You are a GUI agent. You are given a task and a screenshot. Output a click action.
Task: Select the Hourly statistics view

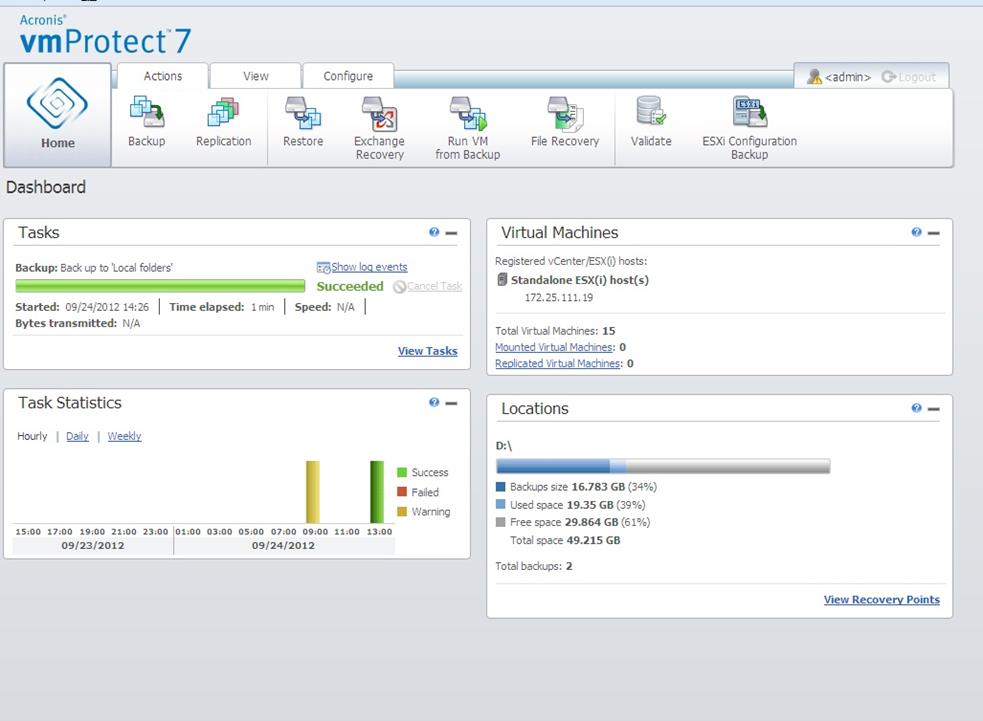tap(32, 436)
